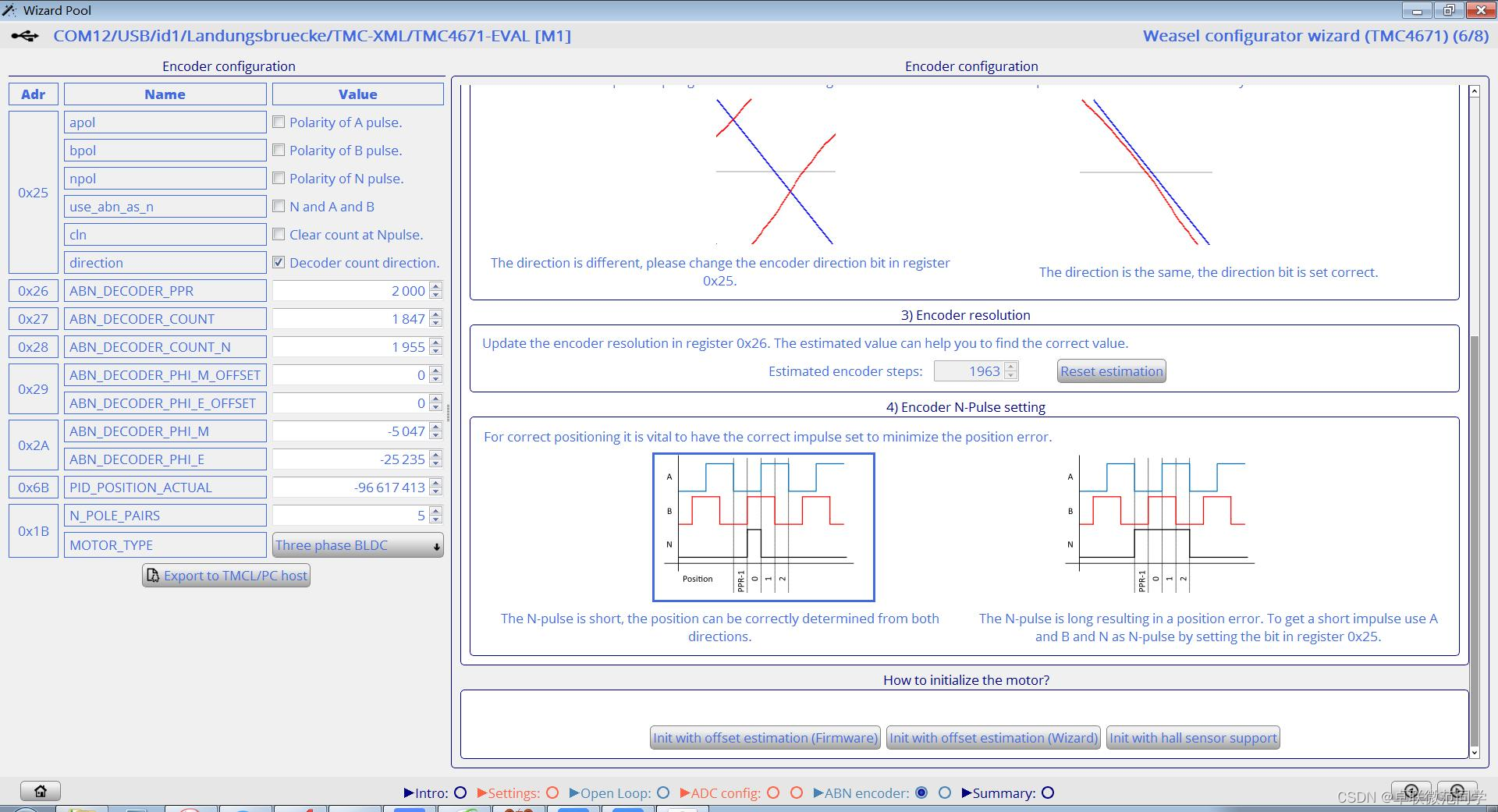Image resolution: width=1498 pixels, height=812 pixels.
Task: Go to previous wizard page arrow button
Action: (1411, 790)
